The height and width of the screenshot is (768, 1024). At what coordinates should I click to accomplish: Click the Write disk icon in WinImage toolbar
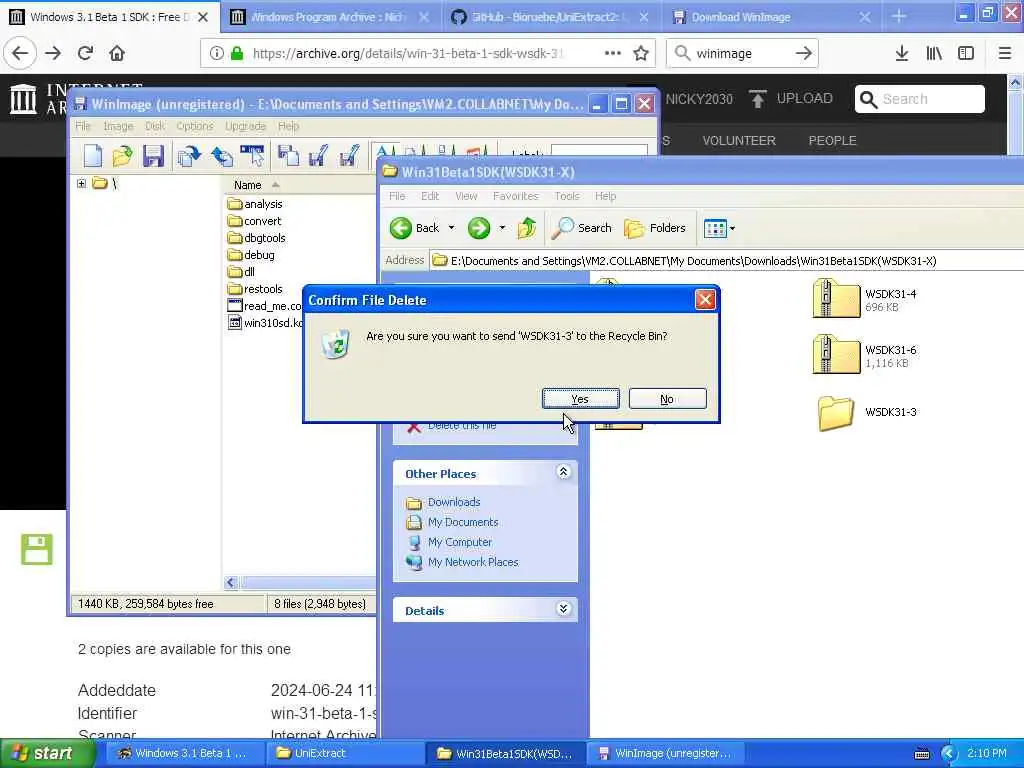coord(222,156)
